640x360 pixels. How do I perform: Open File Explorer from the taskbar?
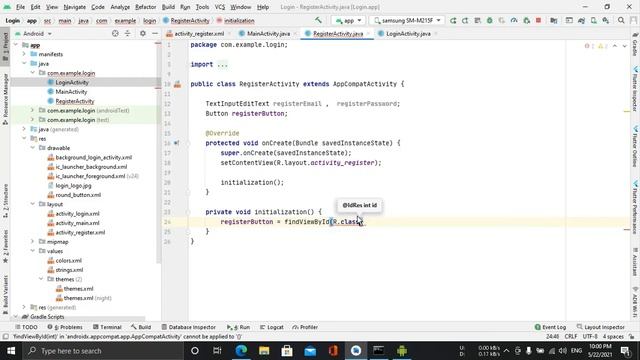264,351
